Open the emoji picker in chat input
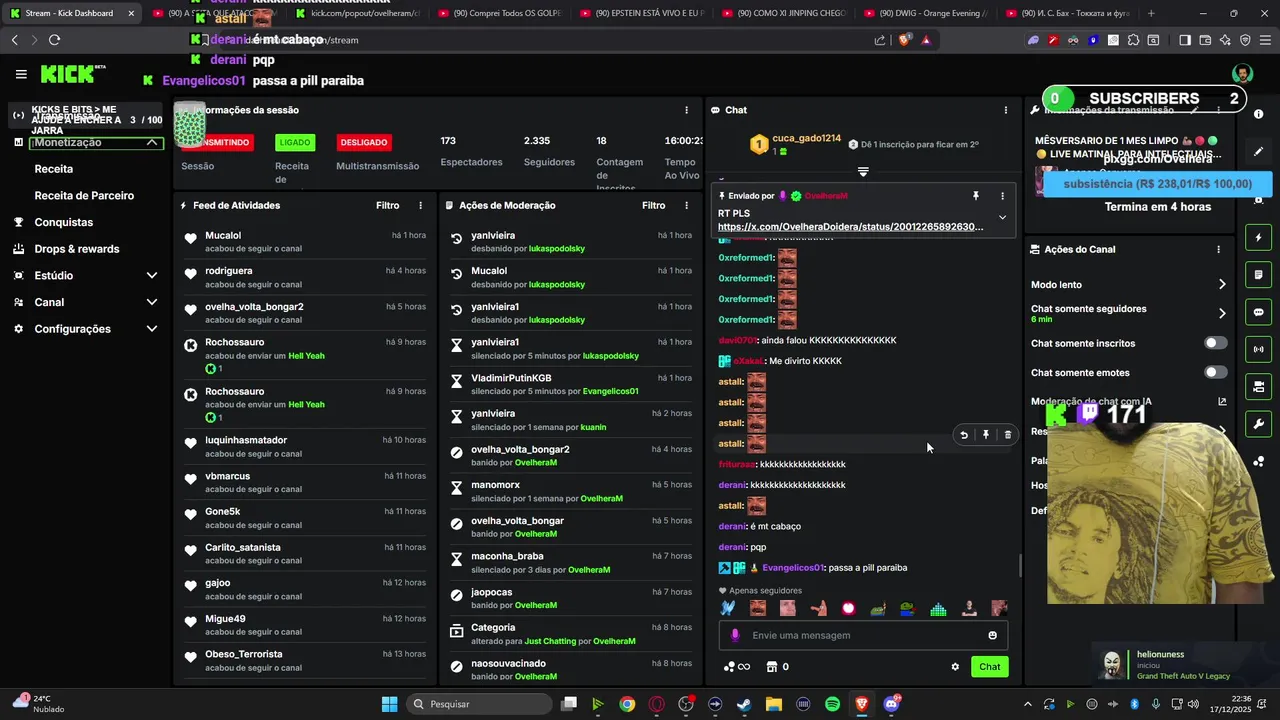The height and width of the screenshot is (720, 1280). (x=992, y=635)
